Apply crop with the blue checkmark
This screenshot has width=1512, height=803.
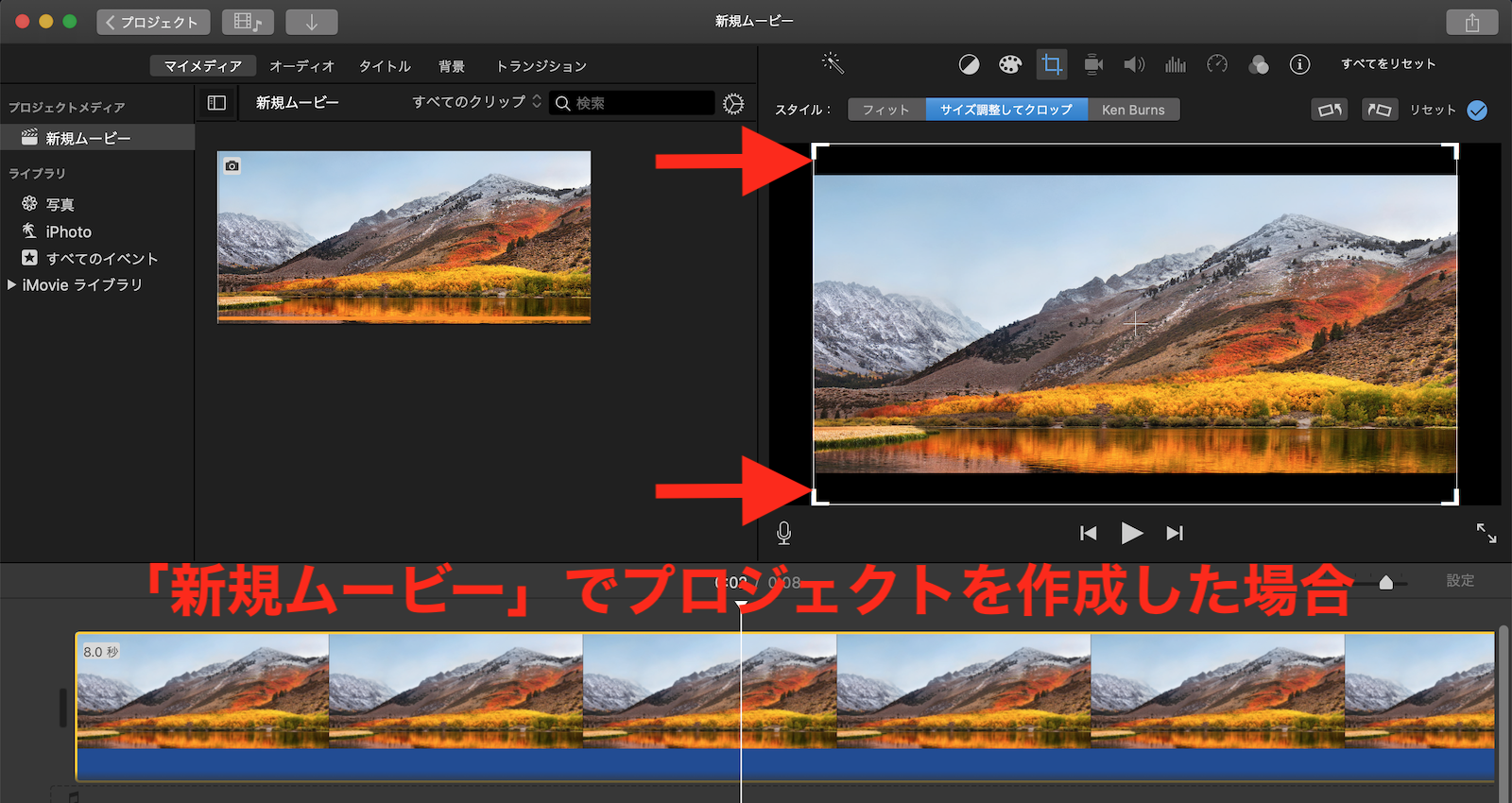pos(1477,111)
